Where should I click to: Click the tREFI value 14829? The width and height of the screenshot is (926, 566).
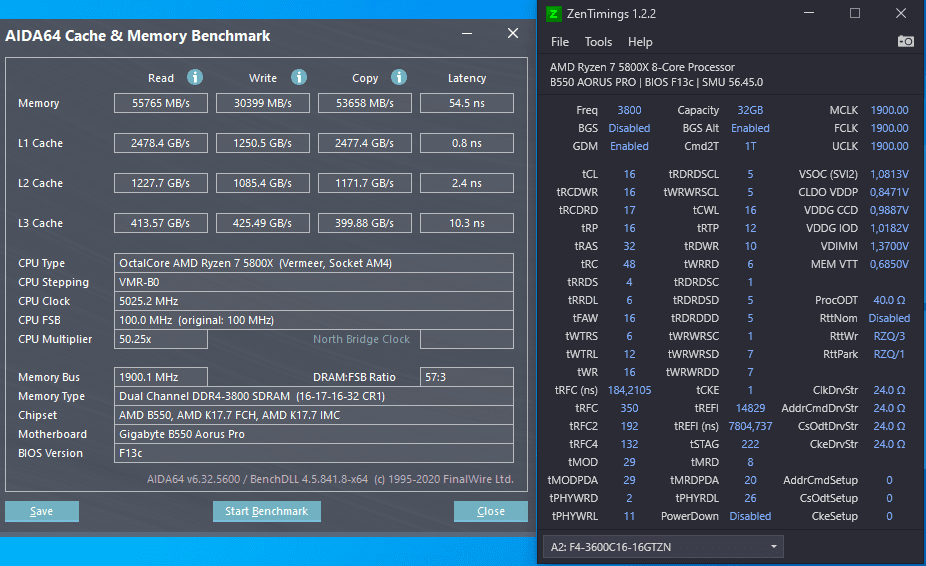pyautogui.click(x=750, y=408)
